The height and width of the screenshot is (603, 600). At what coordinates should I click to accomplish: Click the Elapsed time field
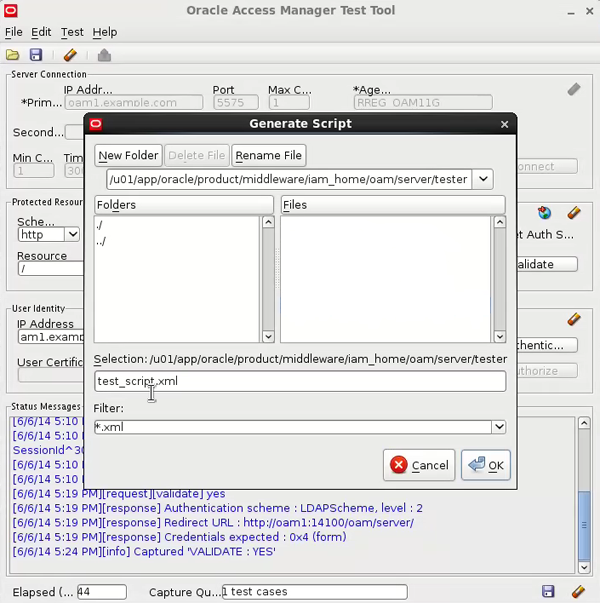102,591
